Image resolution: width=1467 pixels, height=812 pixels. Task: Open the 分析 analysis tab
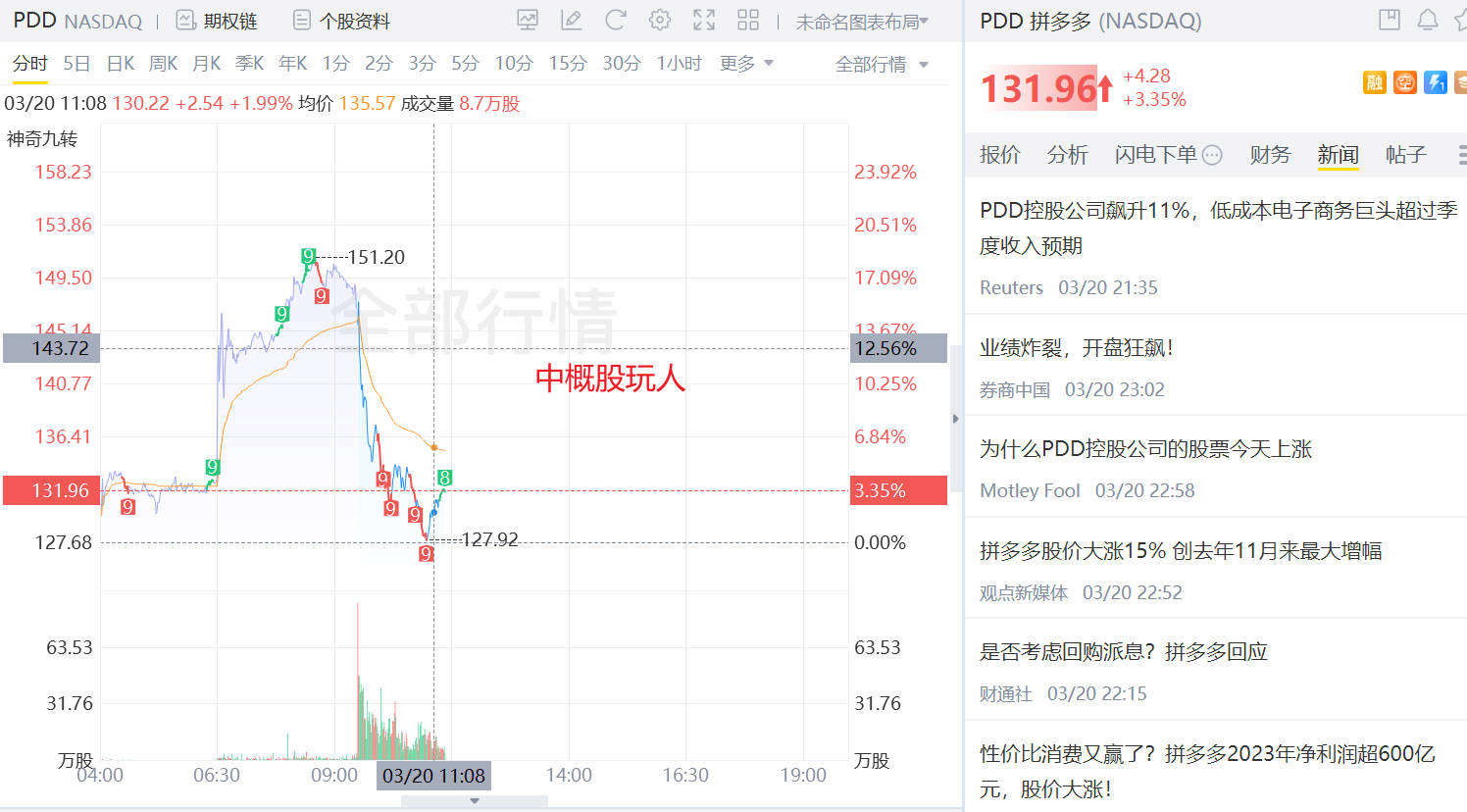click(x=1067, y=155)
